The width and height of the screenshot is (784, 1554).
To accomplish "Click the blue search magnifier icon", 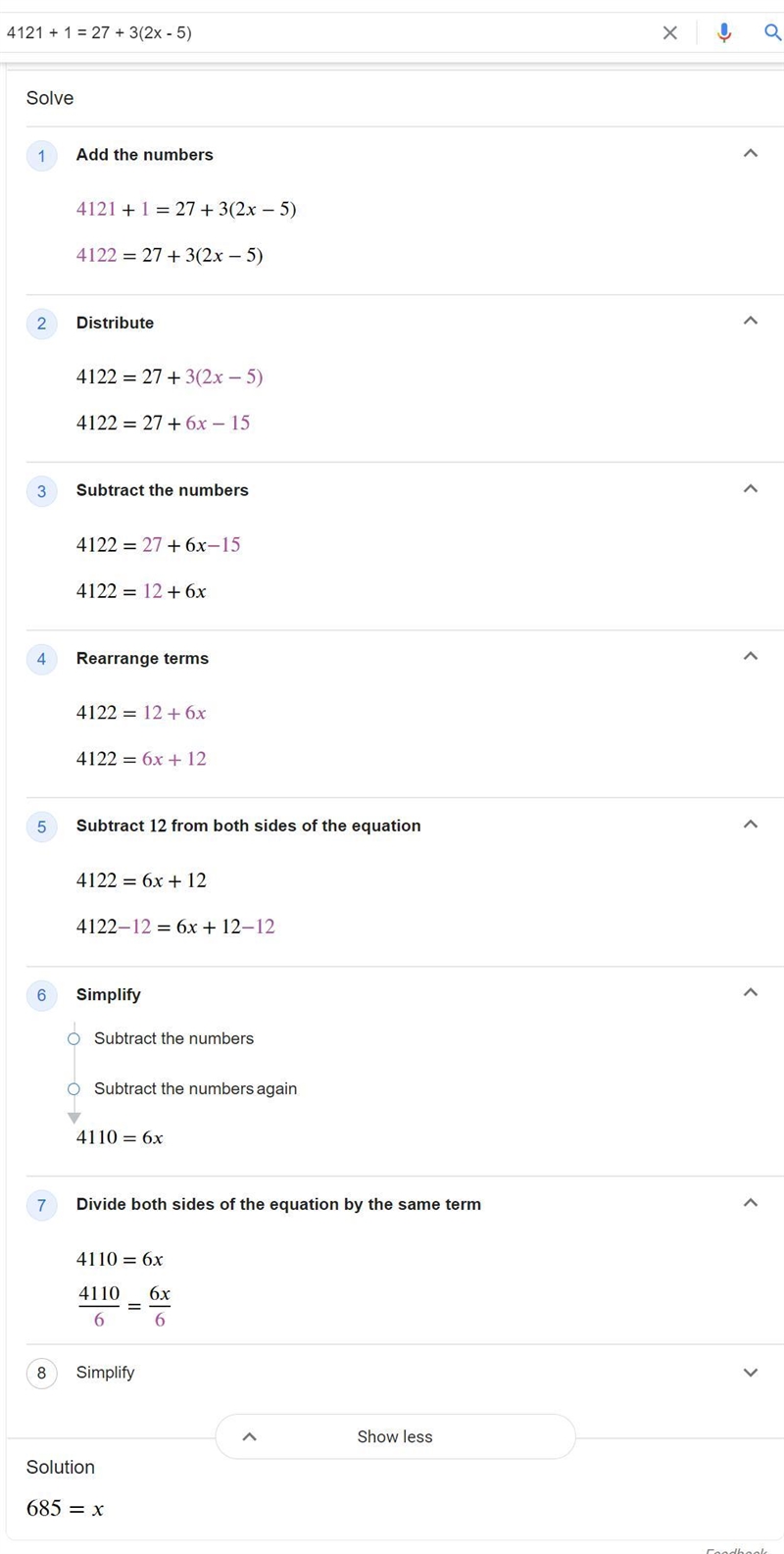I will pyautogui.click(x=772, y=33).
